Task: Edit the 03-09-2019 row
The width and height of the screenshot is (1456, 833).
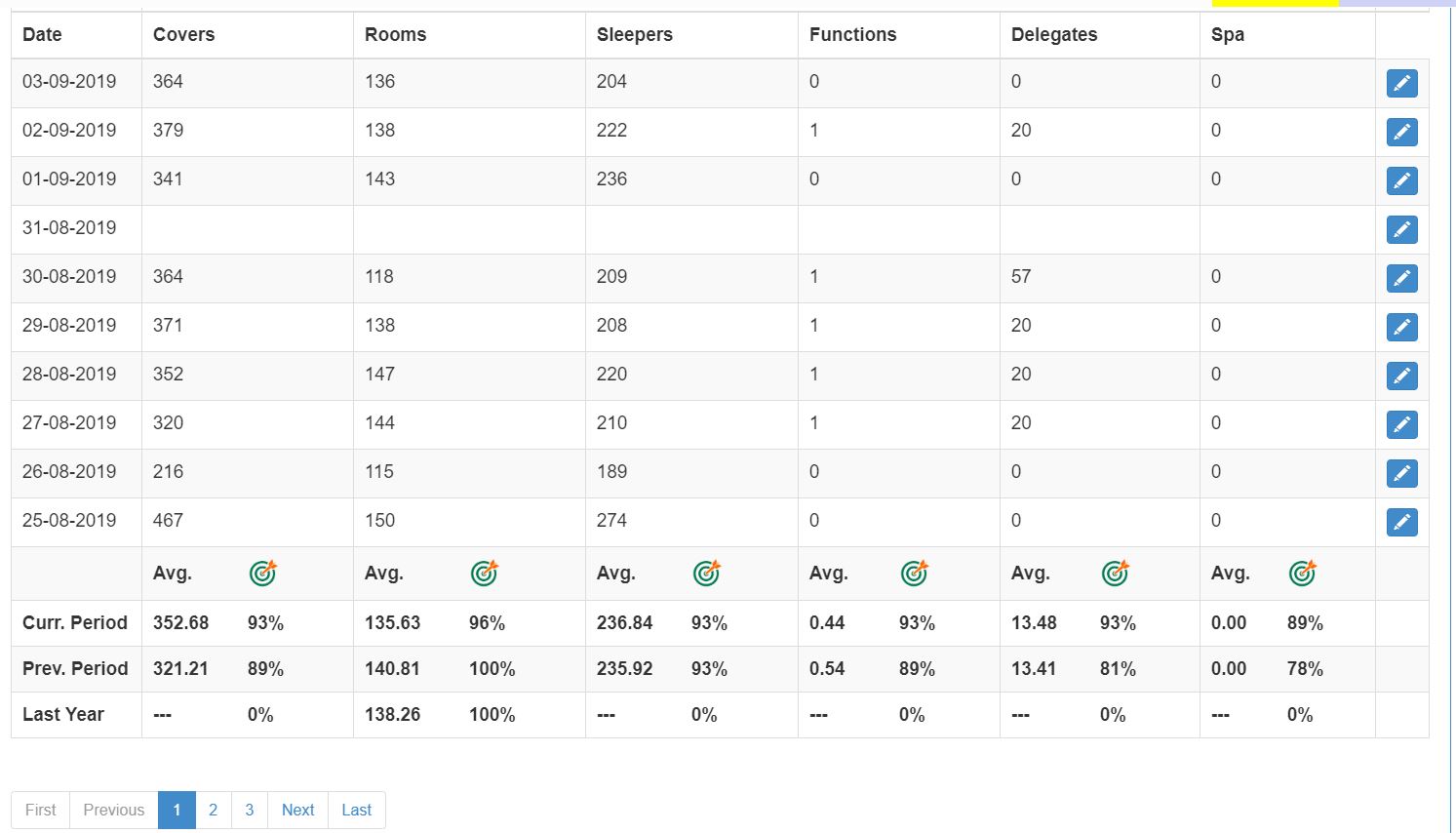Action: (1401, 83)
